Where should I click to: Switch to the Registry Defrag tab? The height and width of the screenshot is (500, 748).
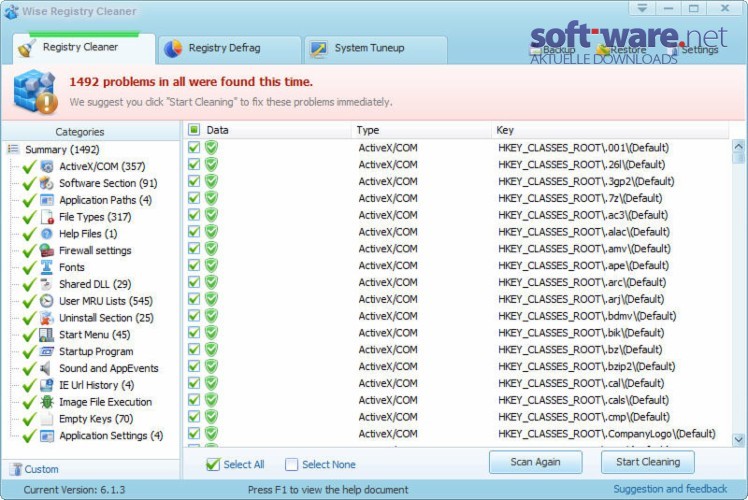(x=229, y=48)
